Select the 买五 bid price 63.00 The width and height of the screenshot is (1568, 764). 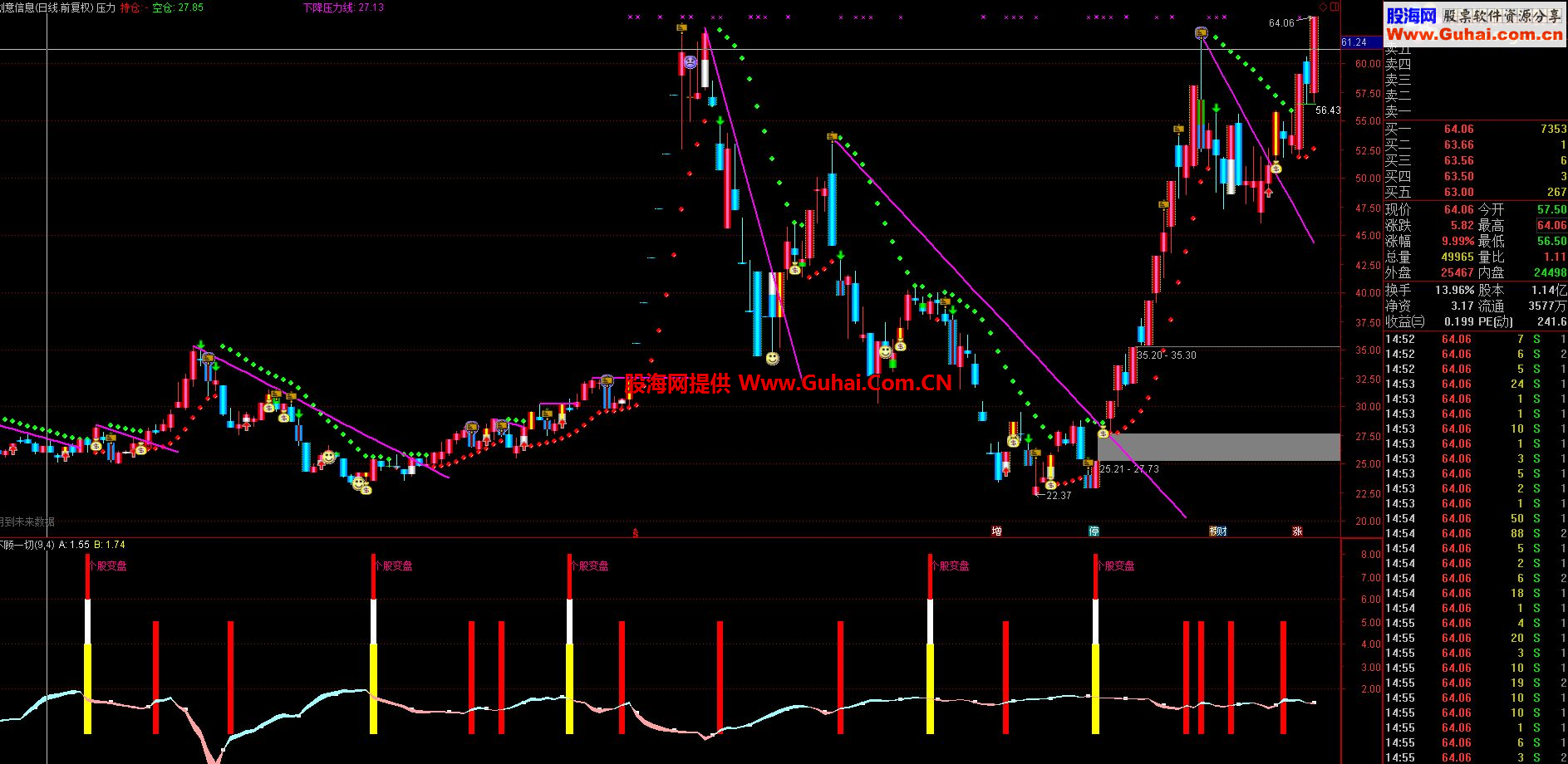click(x=1458, y=193)
